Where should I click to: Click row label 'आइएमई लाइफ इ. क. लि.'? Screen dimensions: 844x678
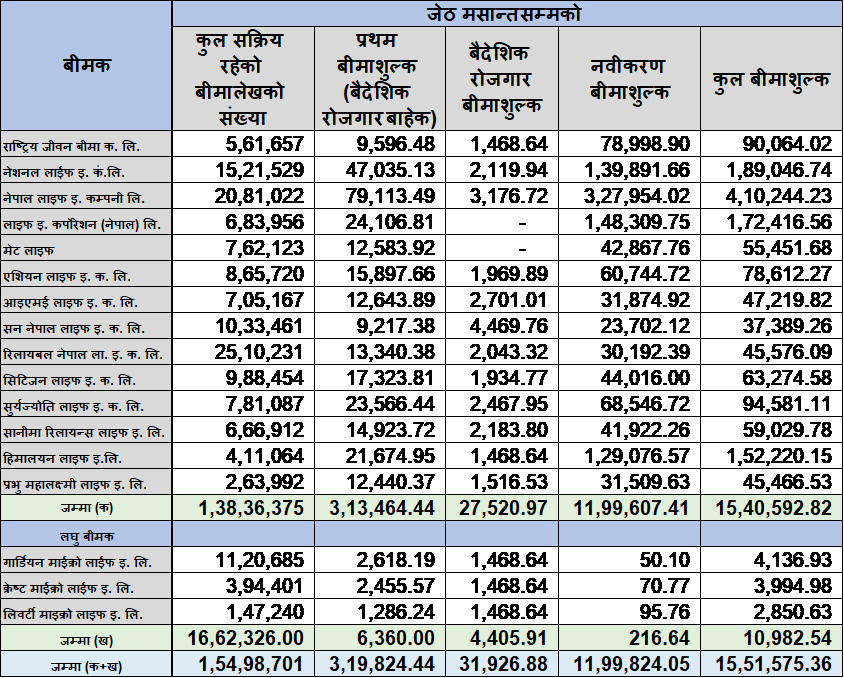pyautogui.click(x=70, y=302)
